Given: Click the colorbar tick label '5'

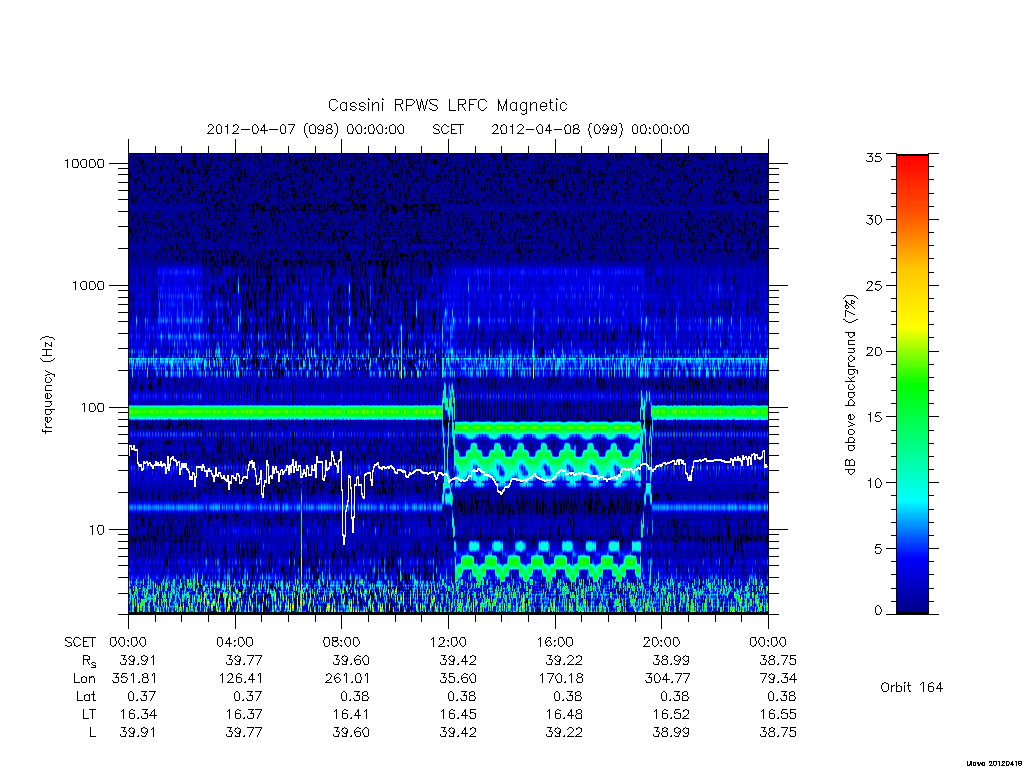Looking at the screenshot, I should pyautogui.click(x=878, y=549).
